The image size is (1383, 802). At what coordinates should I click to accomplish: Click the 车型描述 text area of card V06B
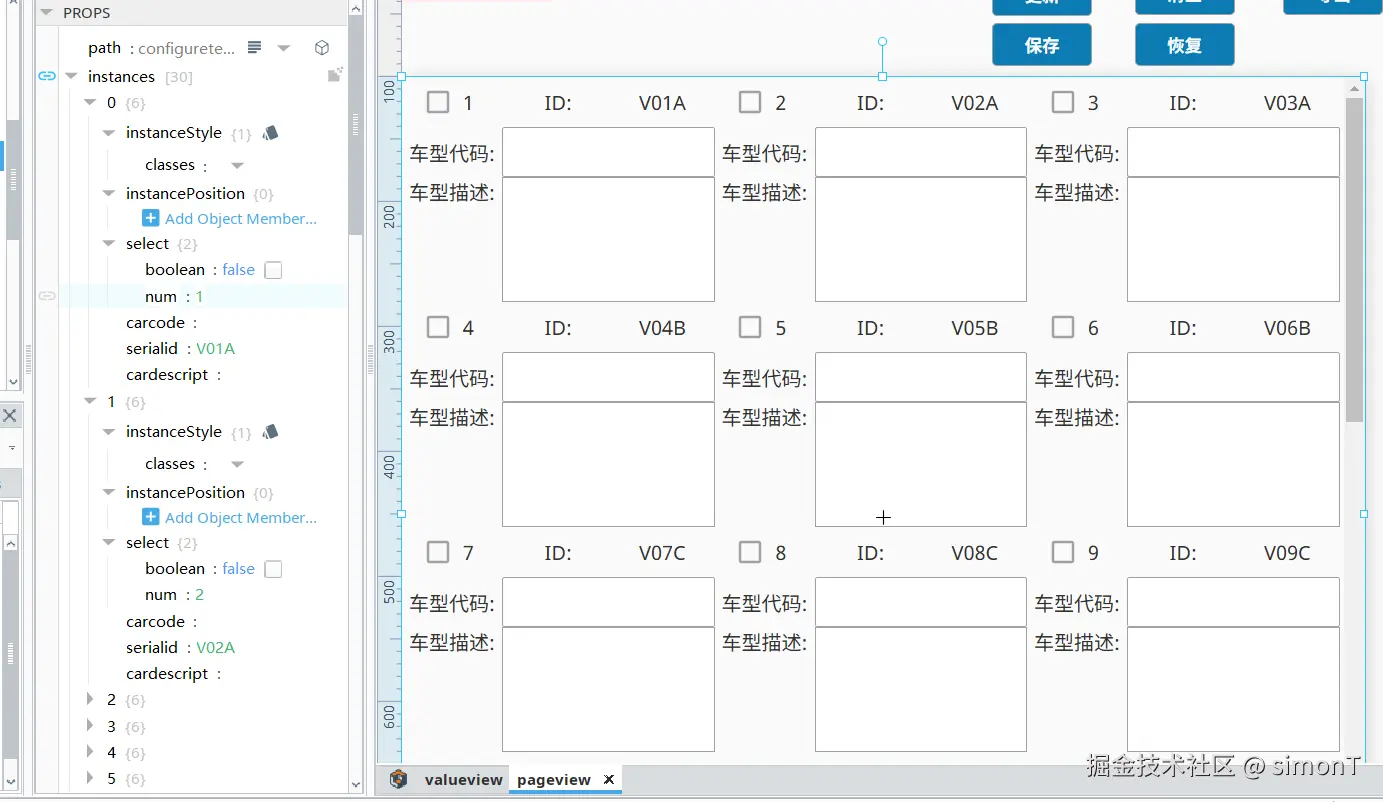coord(1233,464)
